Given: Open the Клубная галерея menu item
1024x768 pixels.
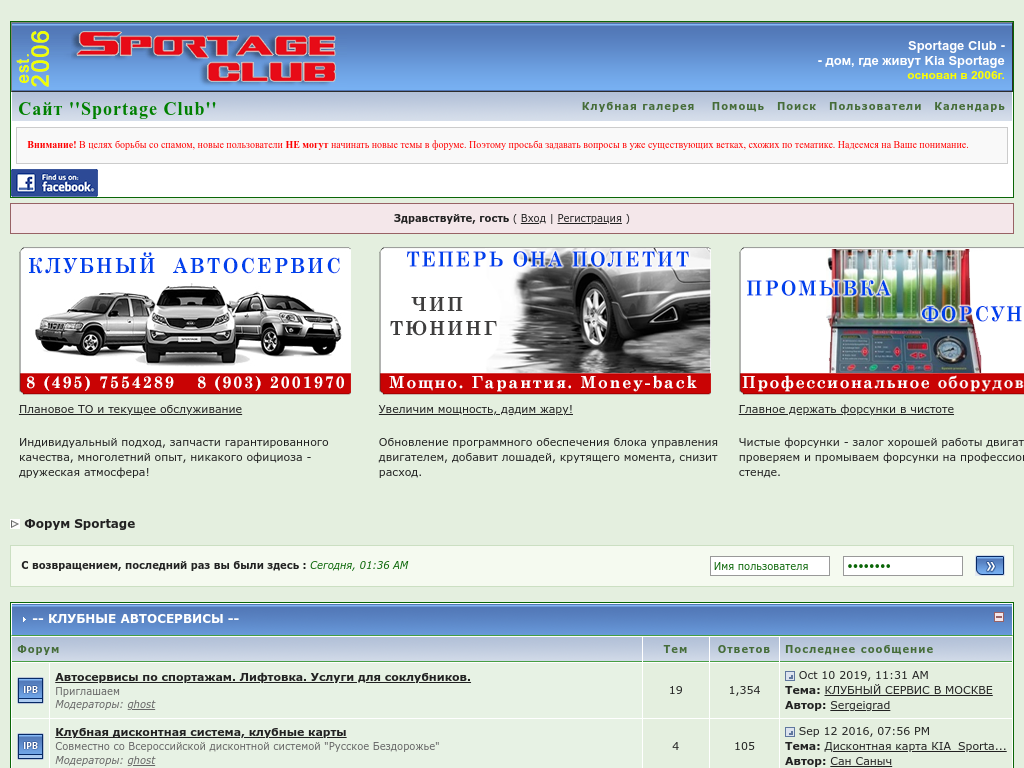Looking at the screenshot, I should pos(638,106).
